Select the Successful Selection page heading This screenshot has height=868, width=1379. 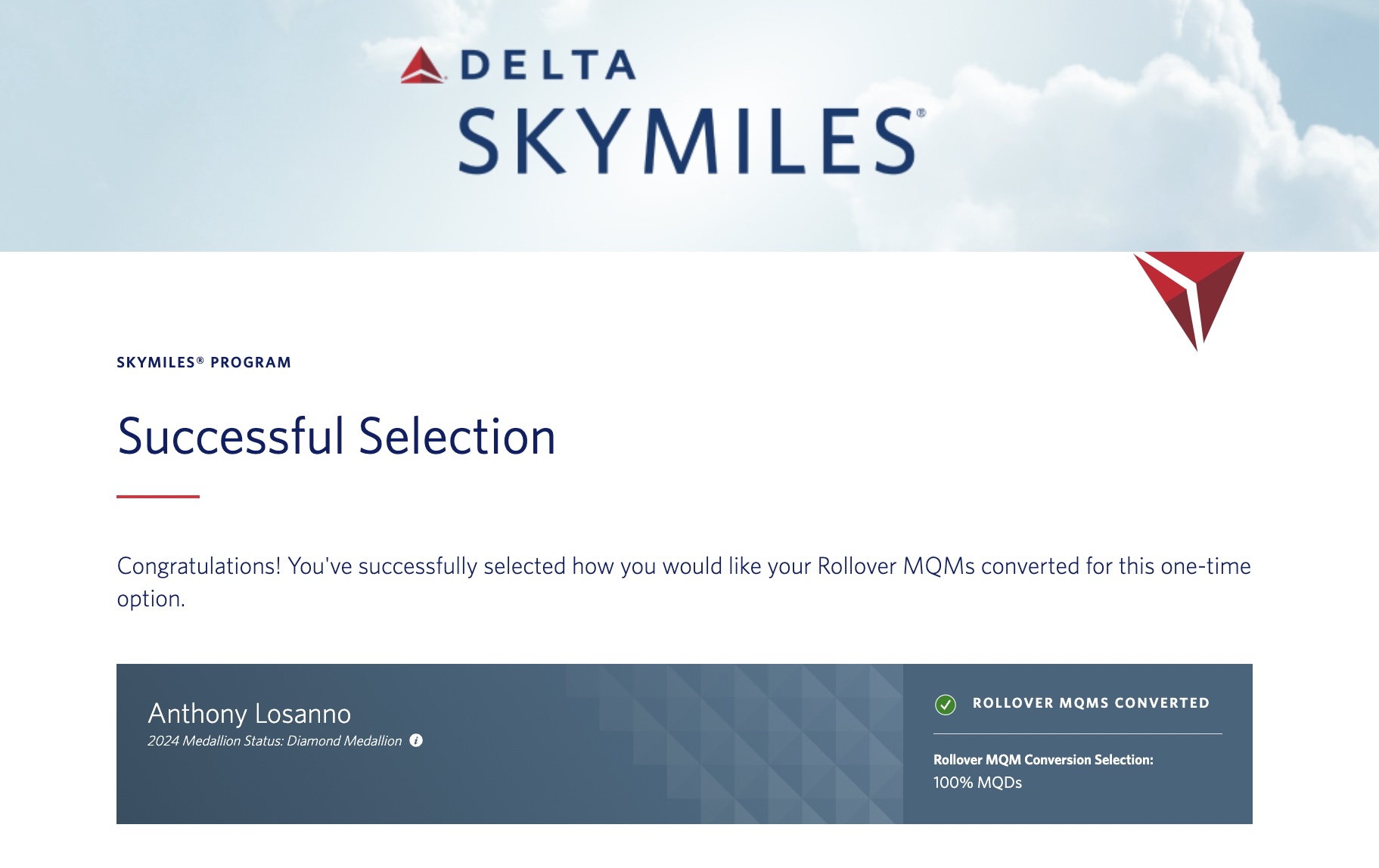tap(337, 439)
